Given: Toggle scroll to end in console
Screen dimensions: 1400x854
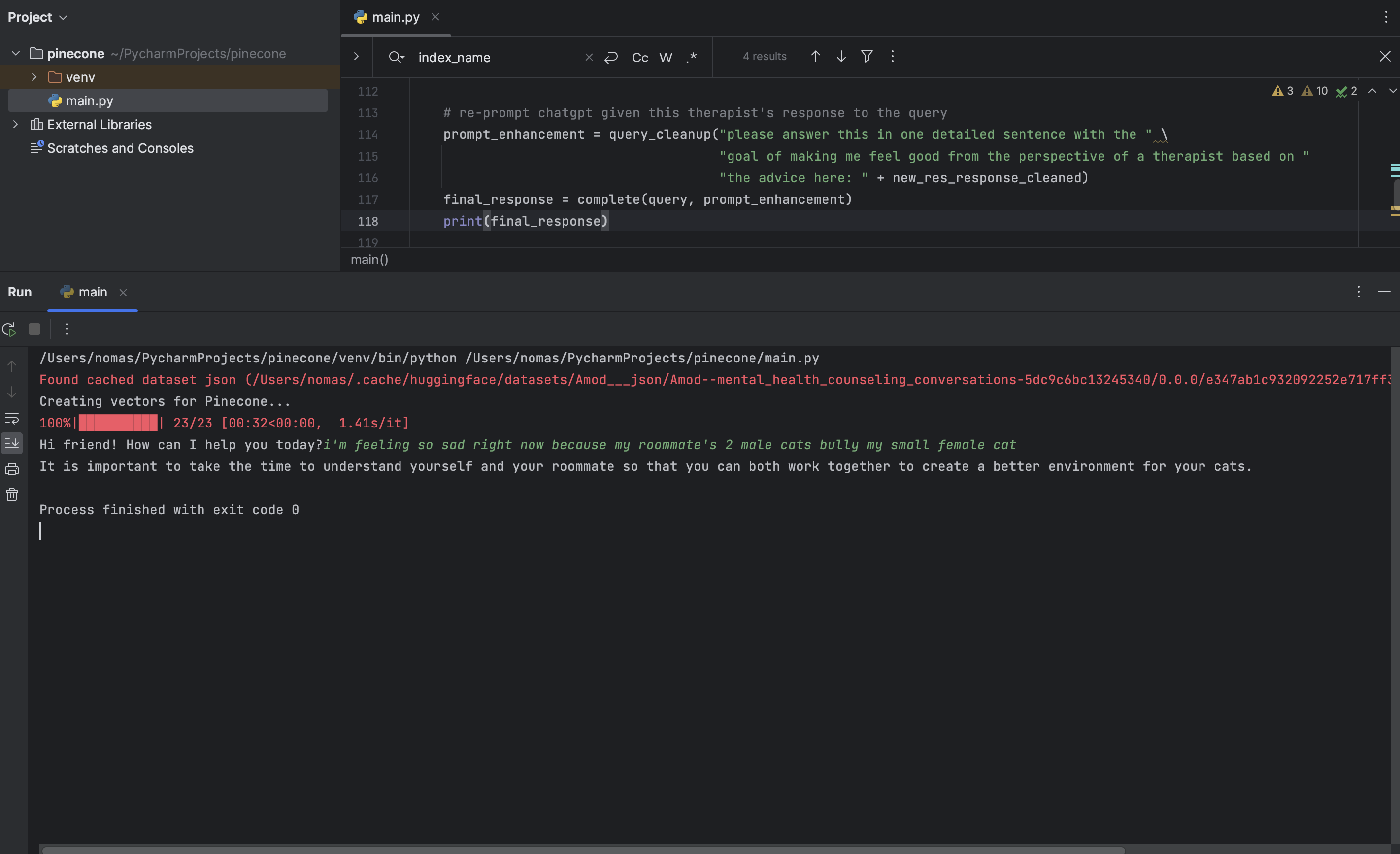Looking at the screenshot, I should (12, 443).
